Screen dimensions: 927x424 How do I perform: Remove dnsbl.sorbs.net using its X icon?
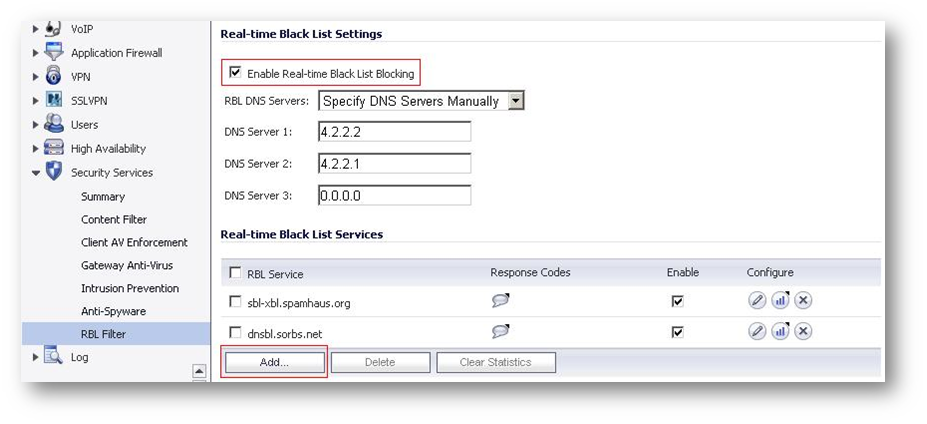point(802,331)
